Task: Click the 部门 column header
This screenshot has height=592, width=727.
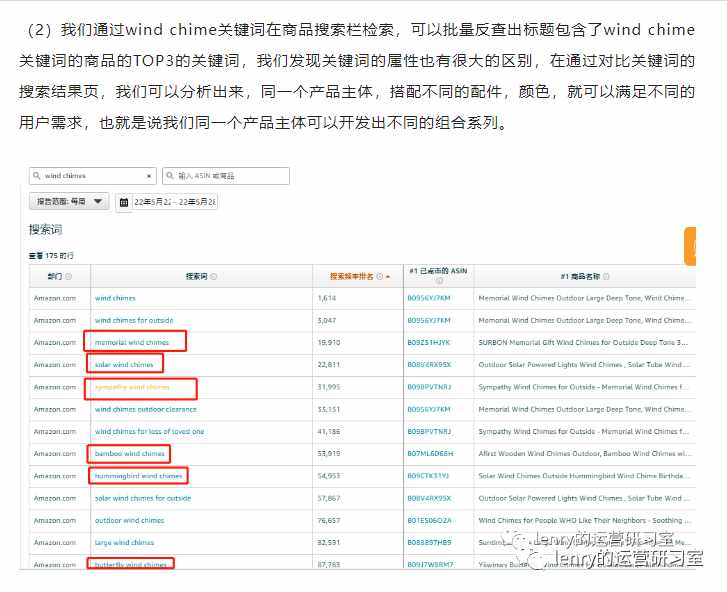Action: [55, 276]
